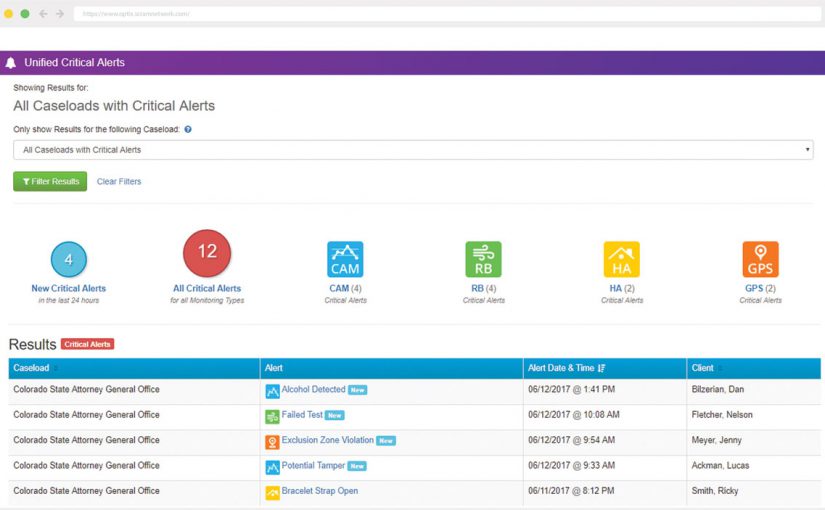This screenshot has height=510, width=825.
Task: Click the New badge next to Alcohol Detected
Action: click(x=358, y=390)
